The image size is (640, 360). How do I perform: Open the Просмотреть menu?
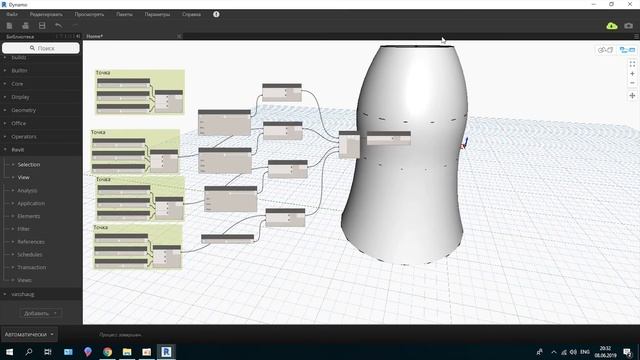[x=89, y=14]
